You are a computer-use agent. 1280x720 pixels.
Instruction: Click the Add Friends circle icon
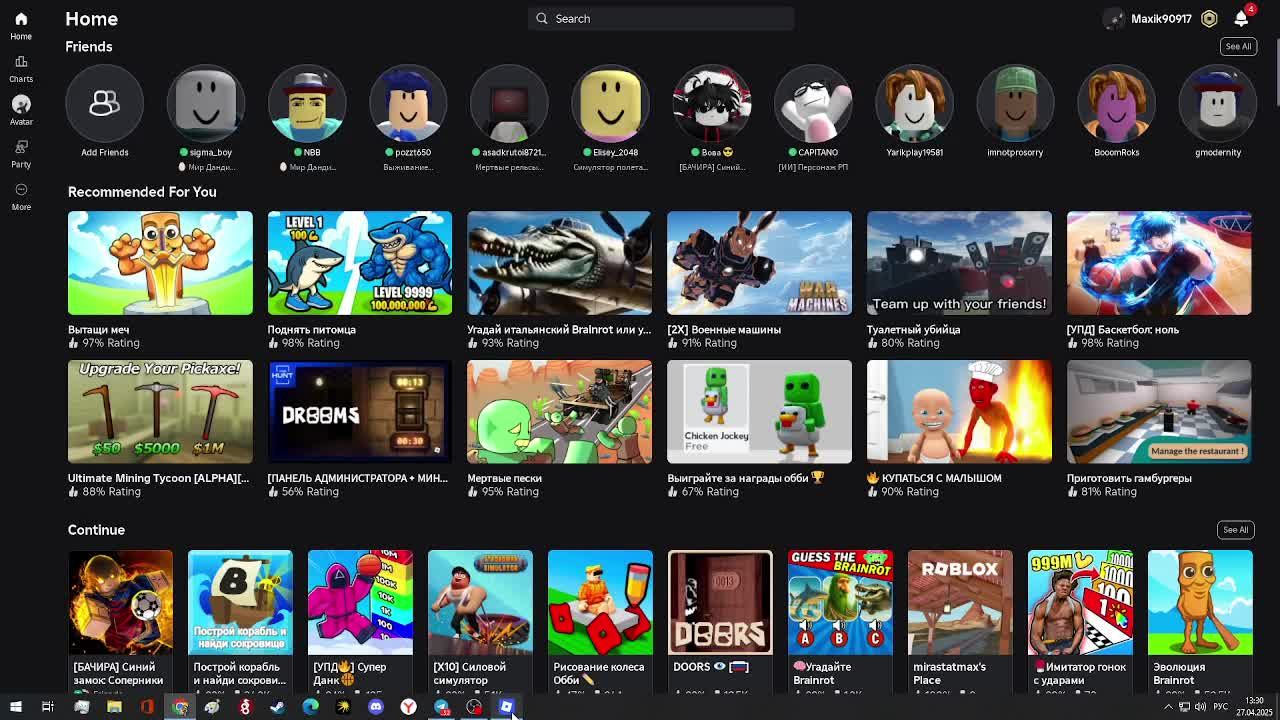pyautogui.click(x=104, y=104)
